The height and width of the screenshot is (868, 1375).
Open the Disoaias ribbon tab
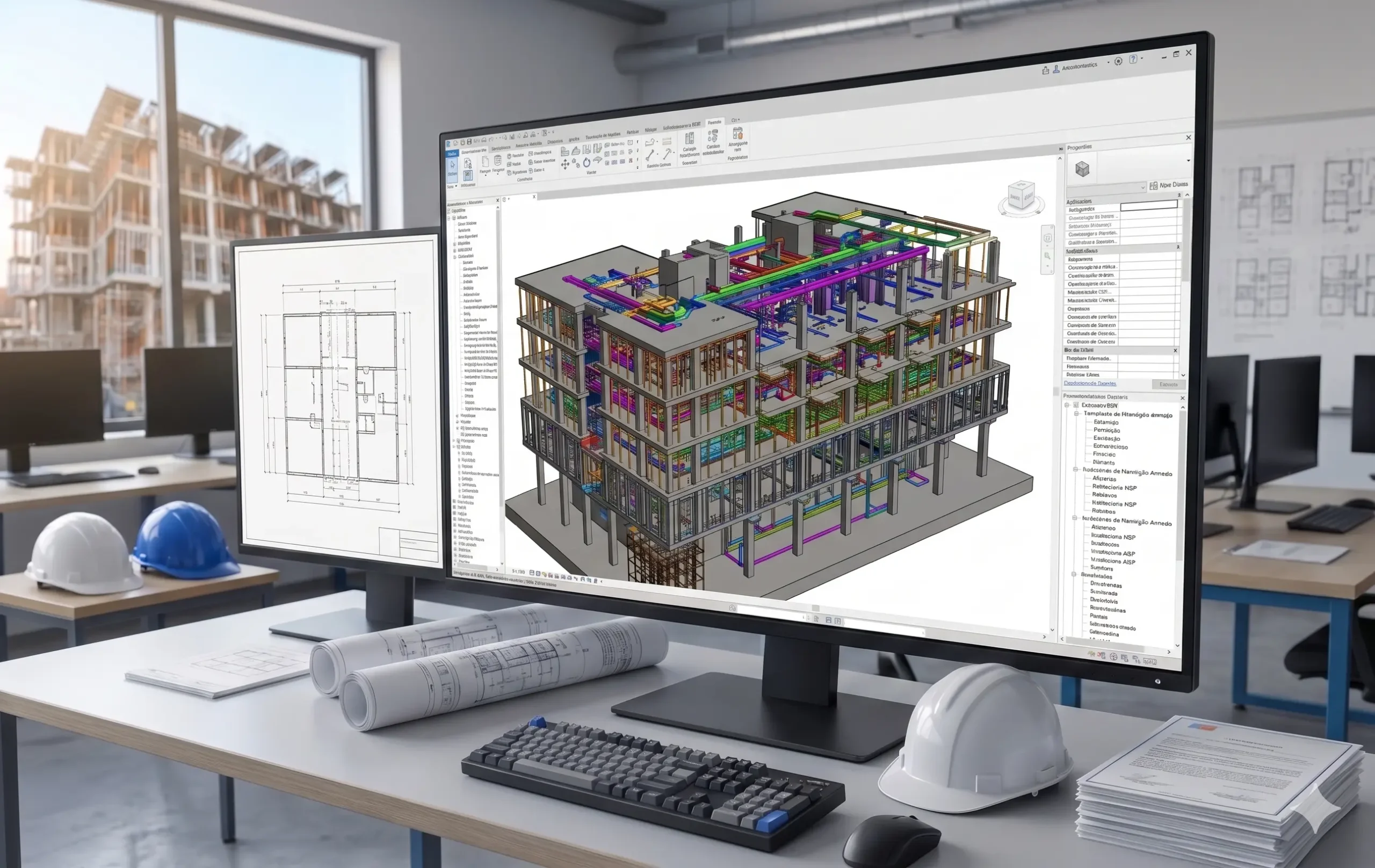pyautogui.click(x=555, y=142)
